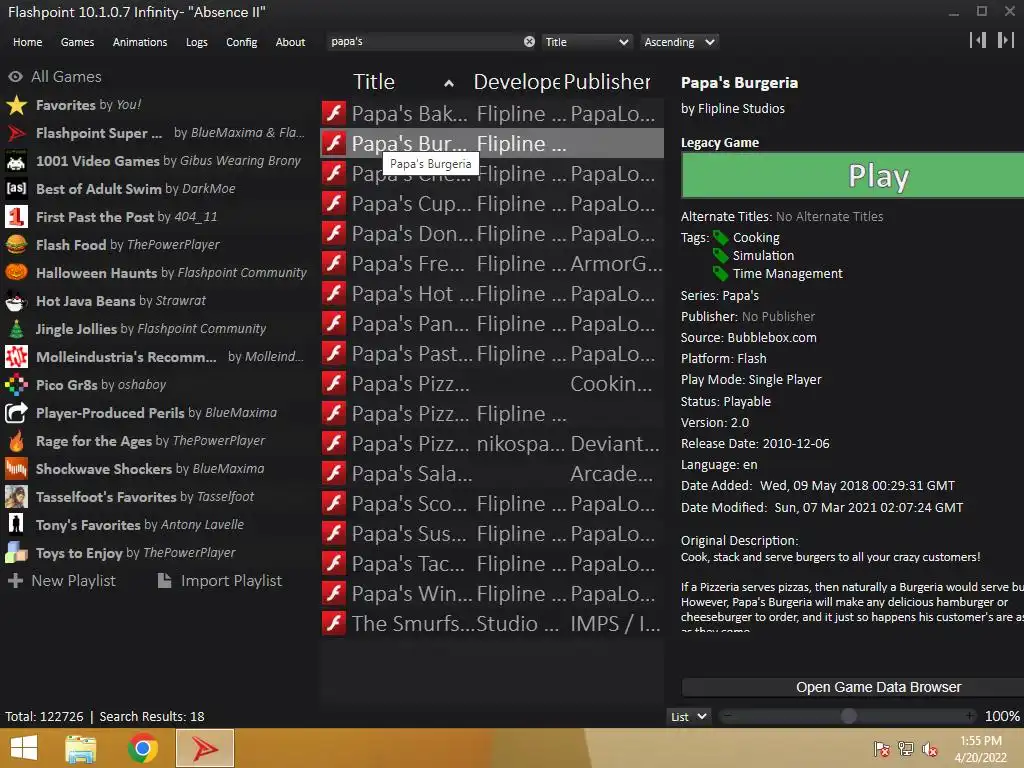This screenshot has height=768, width=1024.
Task: Select the 1001 Video Games playlist icon
Action: pyautogui.click(x=16, y=161)
